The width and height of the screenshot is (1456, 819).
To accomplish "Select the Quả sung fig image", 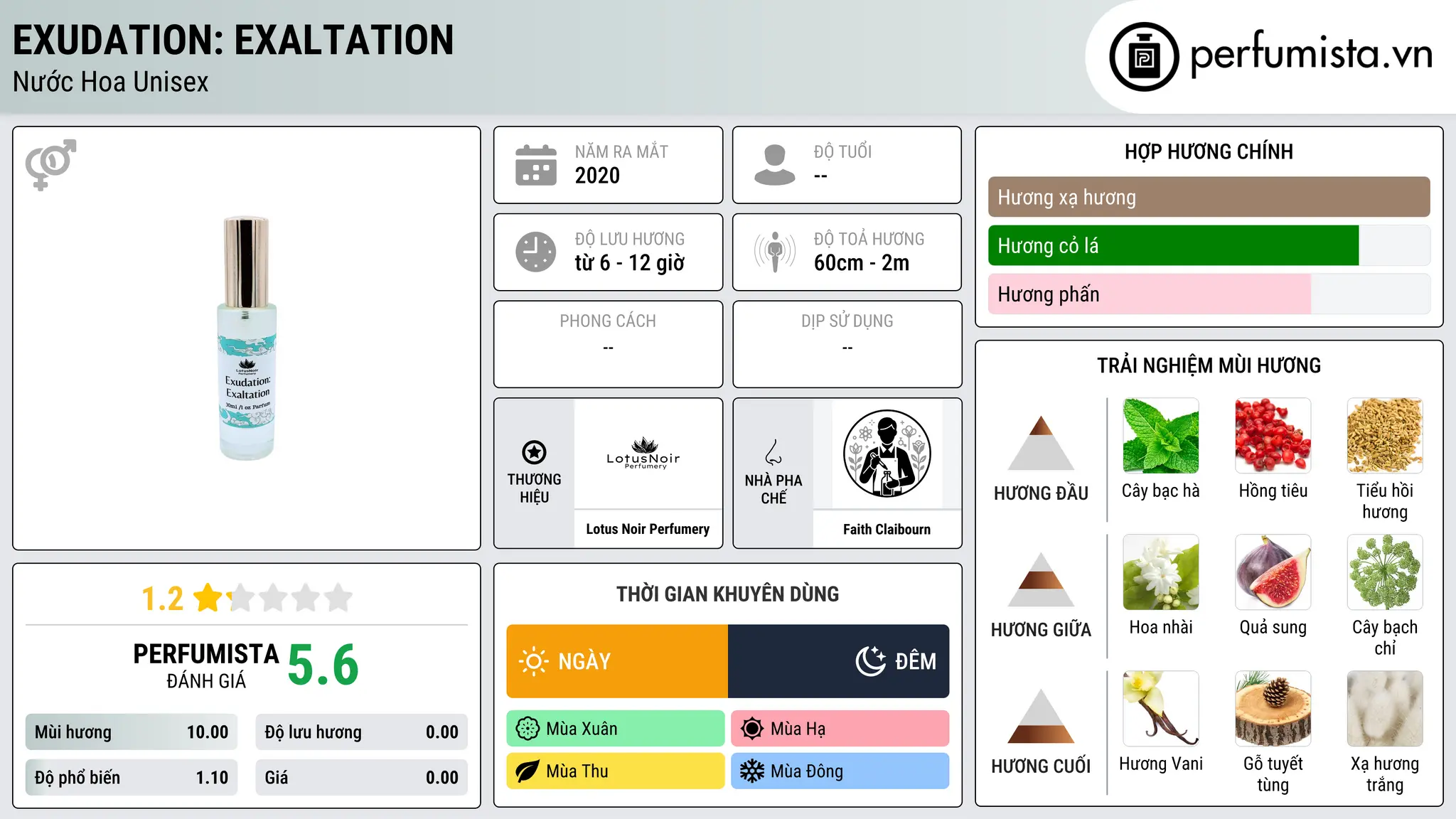I will [x=1273, y=572].
